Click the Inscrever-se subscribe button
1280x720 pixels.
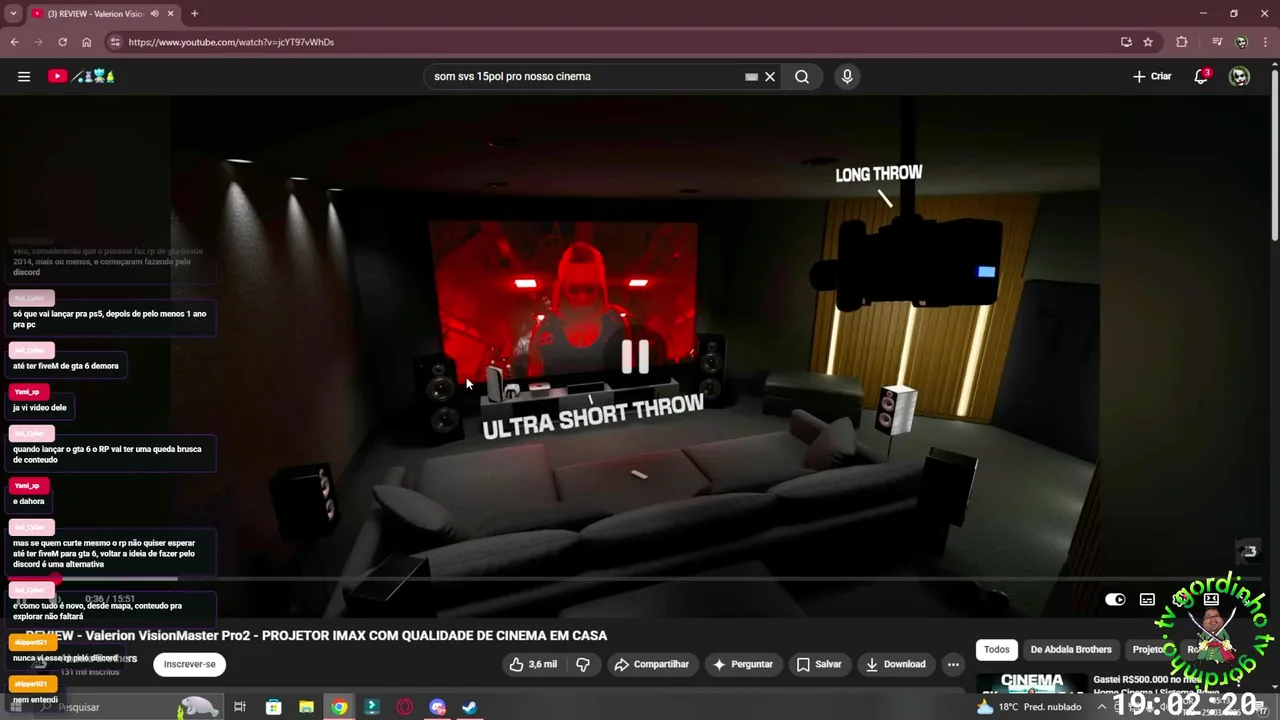pos(189,664)
